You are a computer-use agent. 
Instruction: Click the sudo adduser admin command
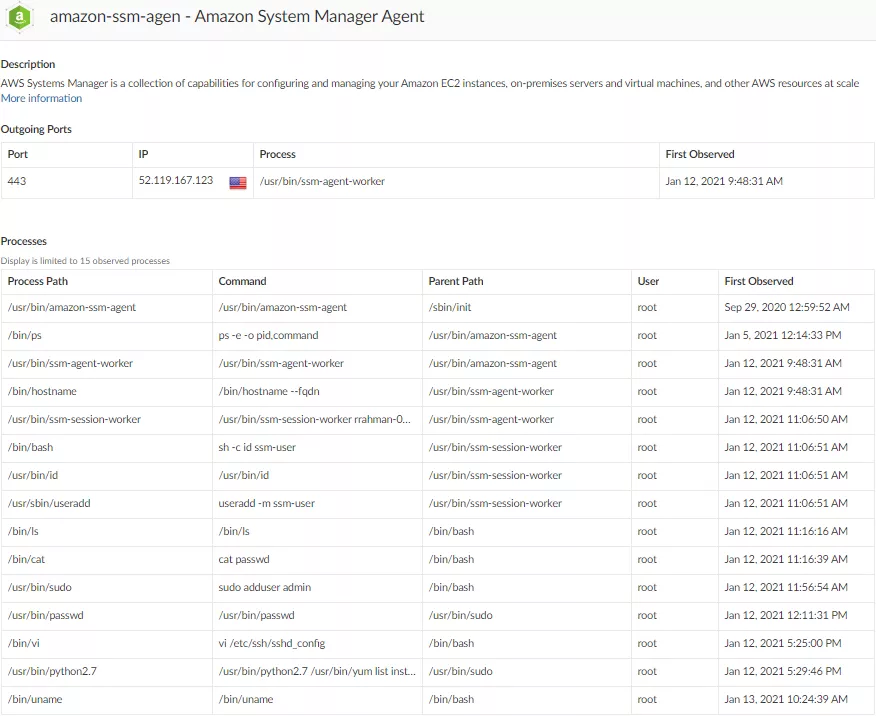point(265,587)
